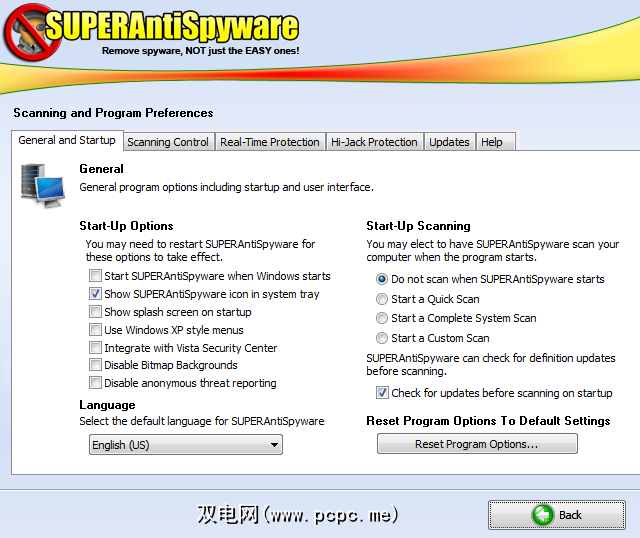The width and height of the screenshot is (640, 538).
Task: Choose Start a Complete System Scan
Action: pyautogui.click(x=382, y=318)
